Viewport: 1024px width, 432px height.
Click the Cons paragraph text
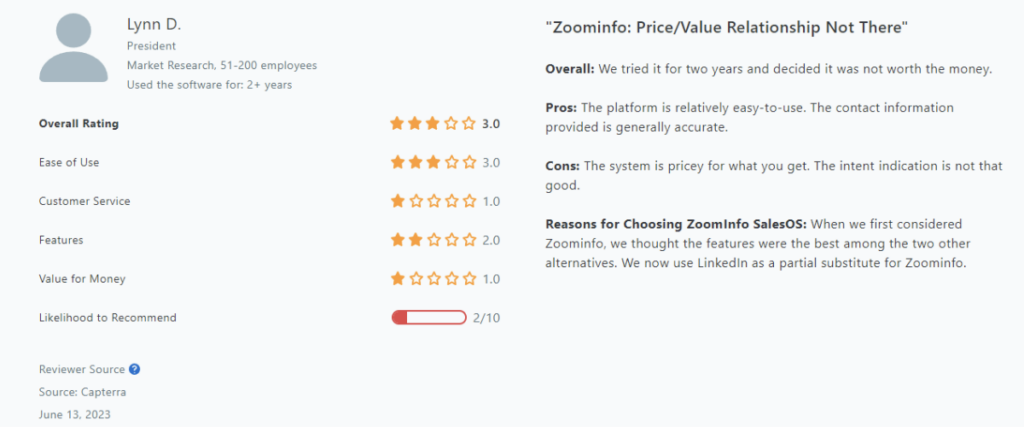[x=774, y=176]
